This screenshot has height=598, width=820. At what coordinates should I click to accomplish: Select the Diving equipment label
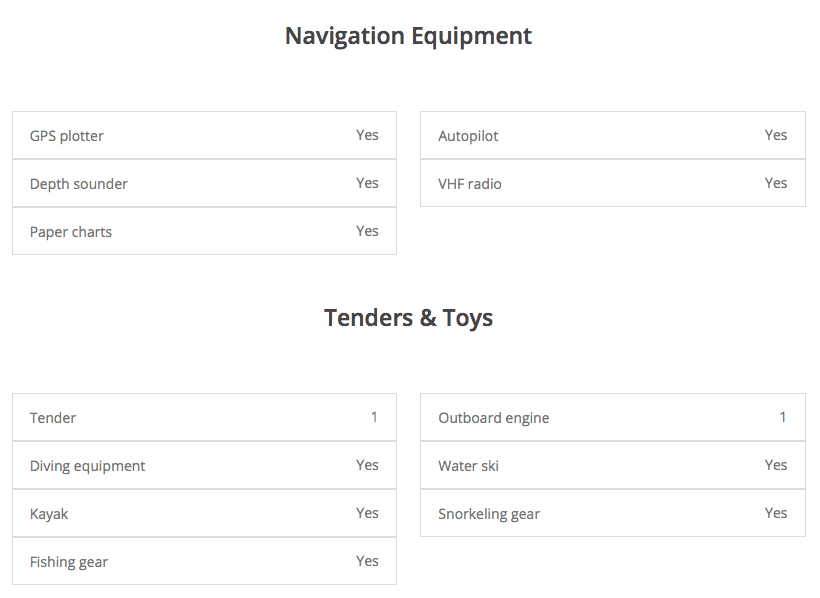(88, 466)
